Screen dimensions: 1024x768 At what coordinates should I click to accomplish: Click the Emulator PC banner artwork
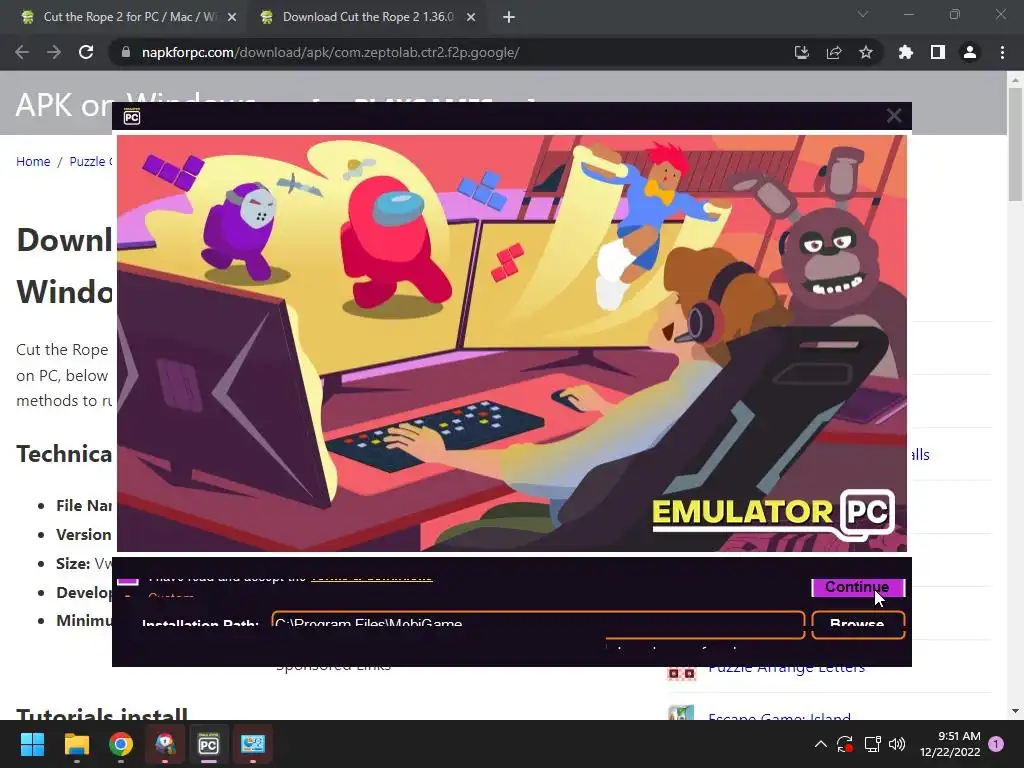pyautogui.click(x=511, y=343)
